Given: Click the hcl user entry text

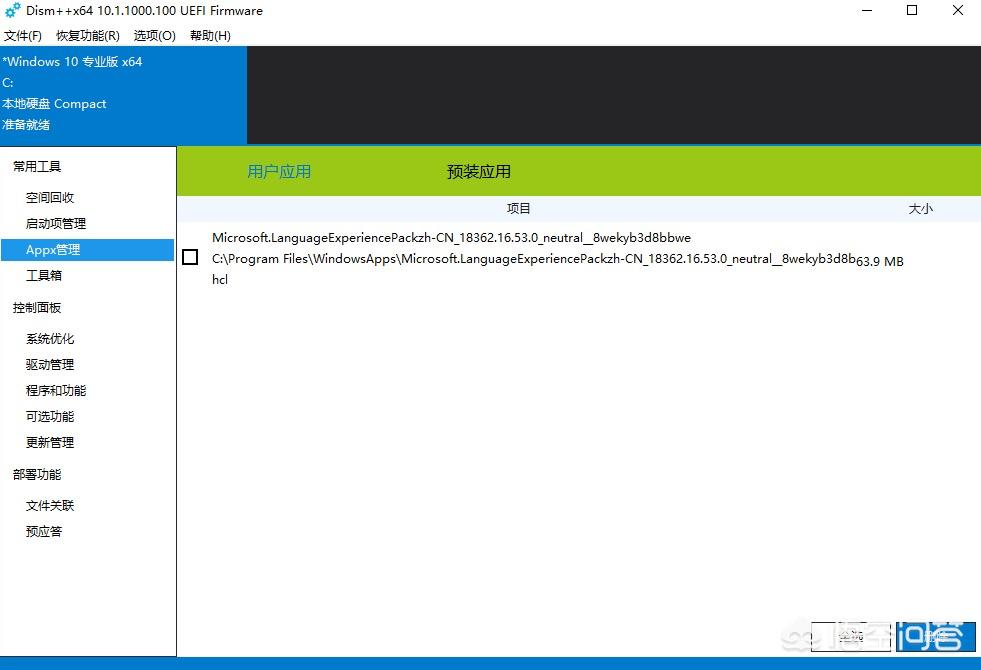Looking at the screenshot, I should tap(220, 280).
